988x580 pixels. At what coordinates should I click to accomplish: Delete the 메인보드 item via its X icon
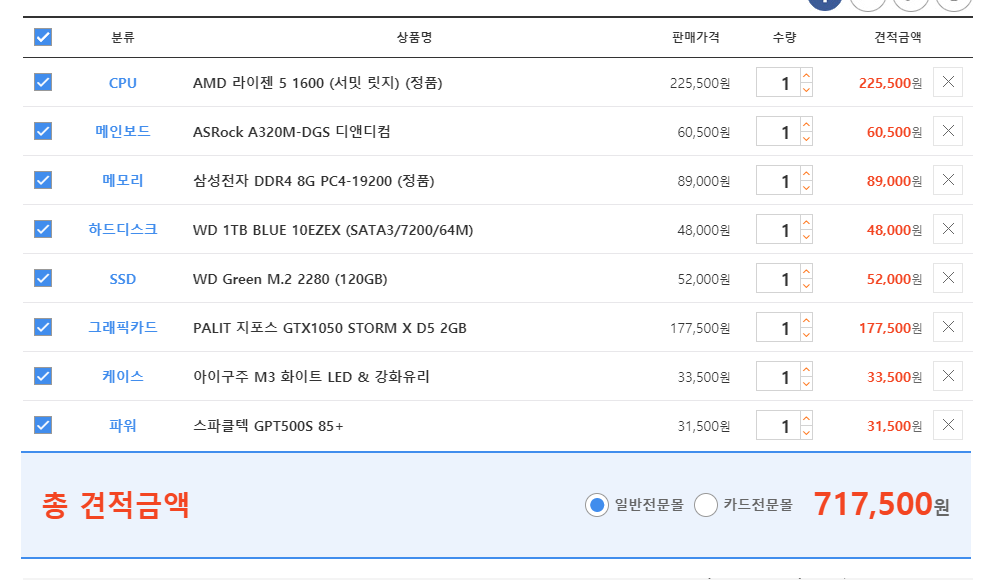tap(948, 131)
